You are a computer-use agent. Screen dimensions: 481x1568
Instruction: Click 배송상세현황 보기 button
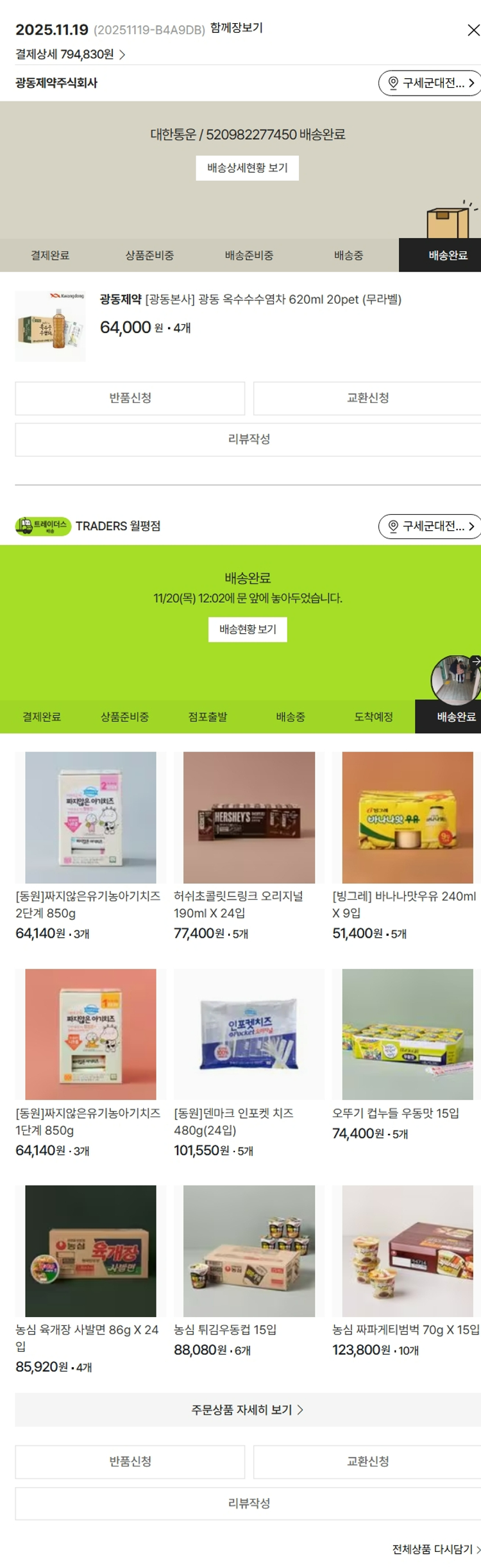[x=248, y=168]
